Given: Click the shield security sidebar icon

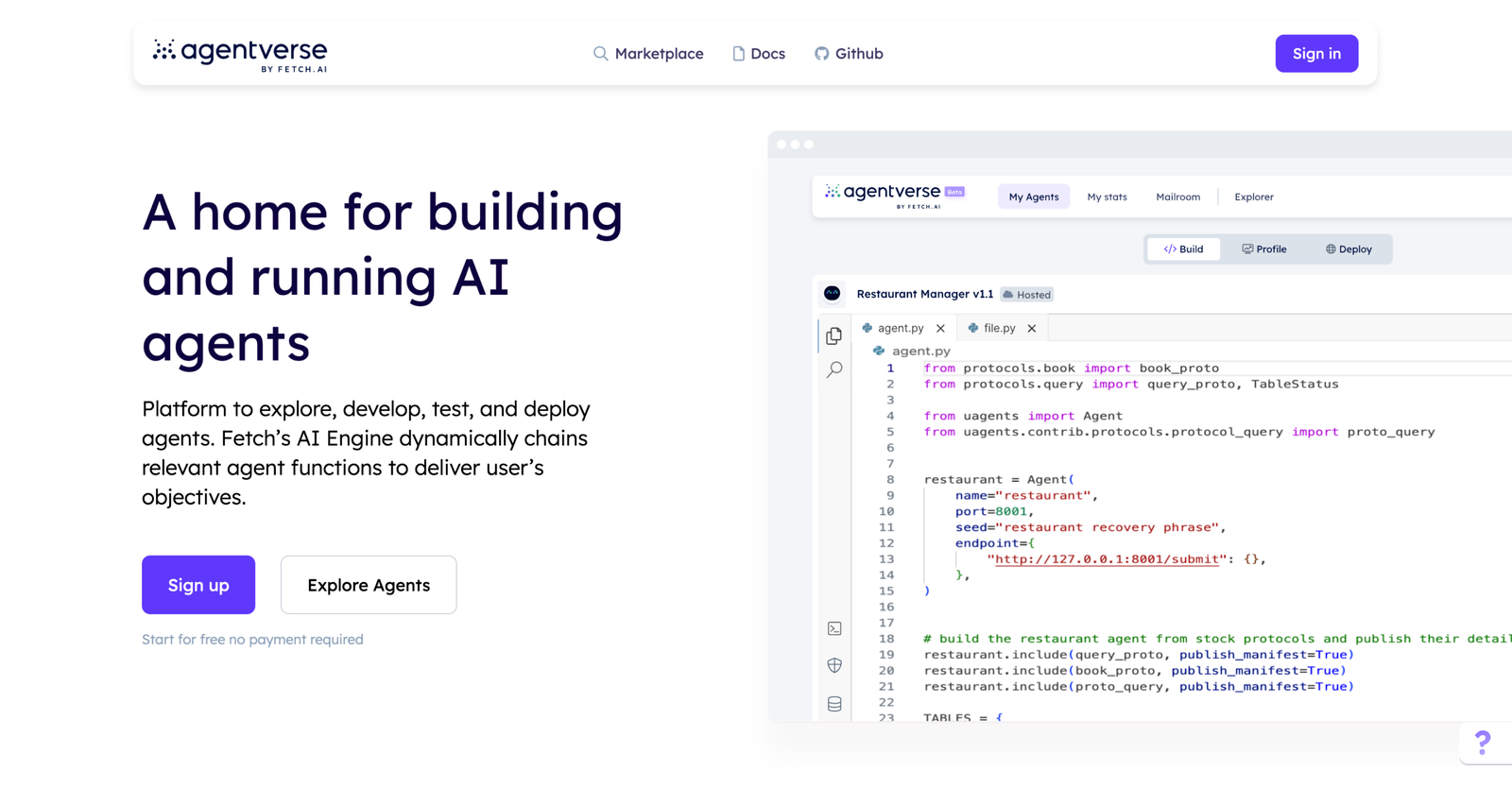Looking at the screenshot, I should [834, 665].
